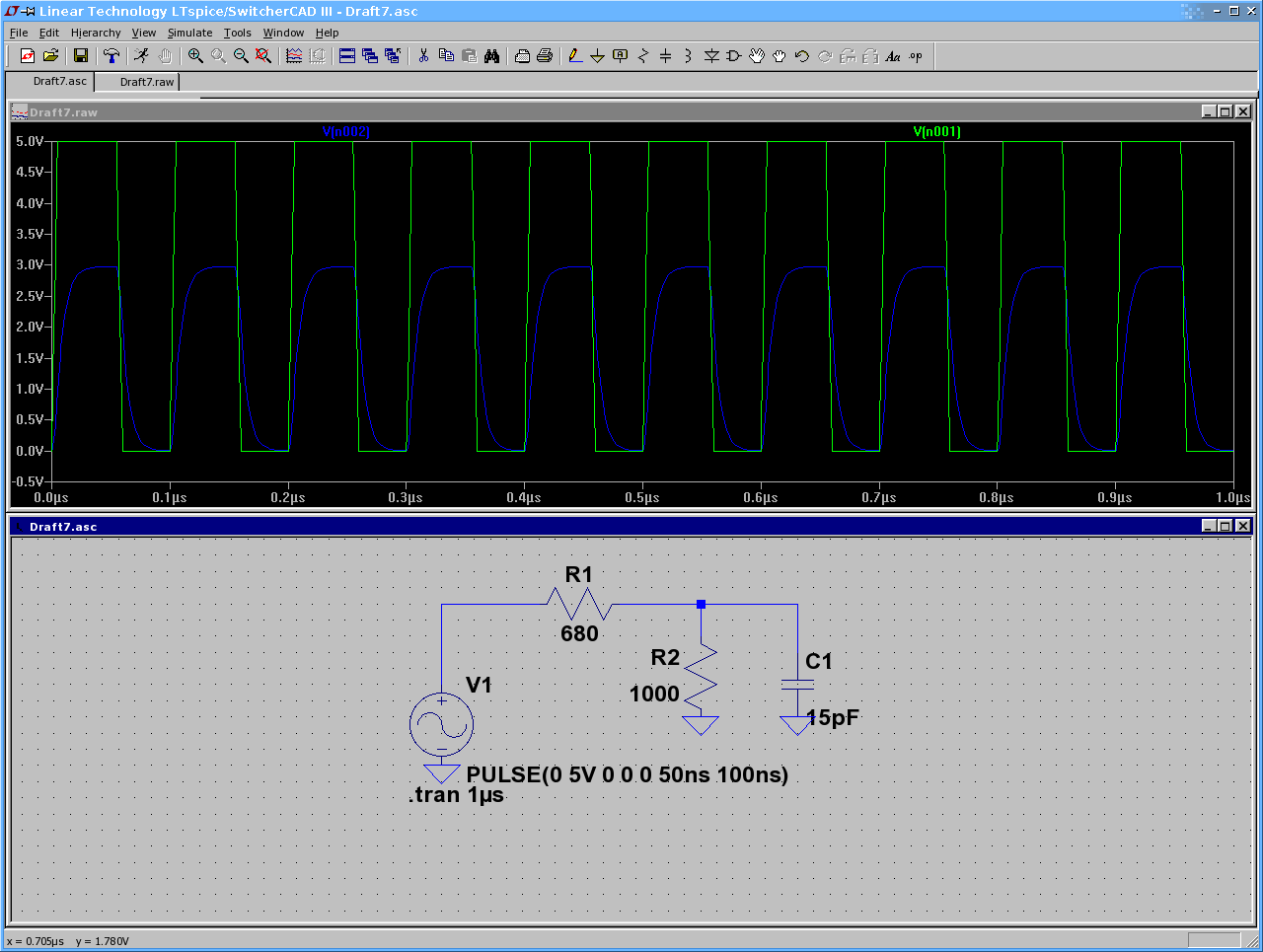1263x952 pixels.
Task: Click the V(n002) trace label
Action: point(348,131)
